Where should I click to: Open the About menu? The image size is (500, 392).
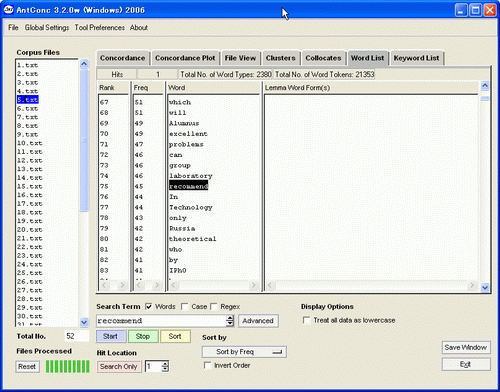pyautogui.click(x=139, y=28)
